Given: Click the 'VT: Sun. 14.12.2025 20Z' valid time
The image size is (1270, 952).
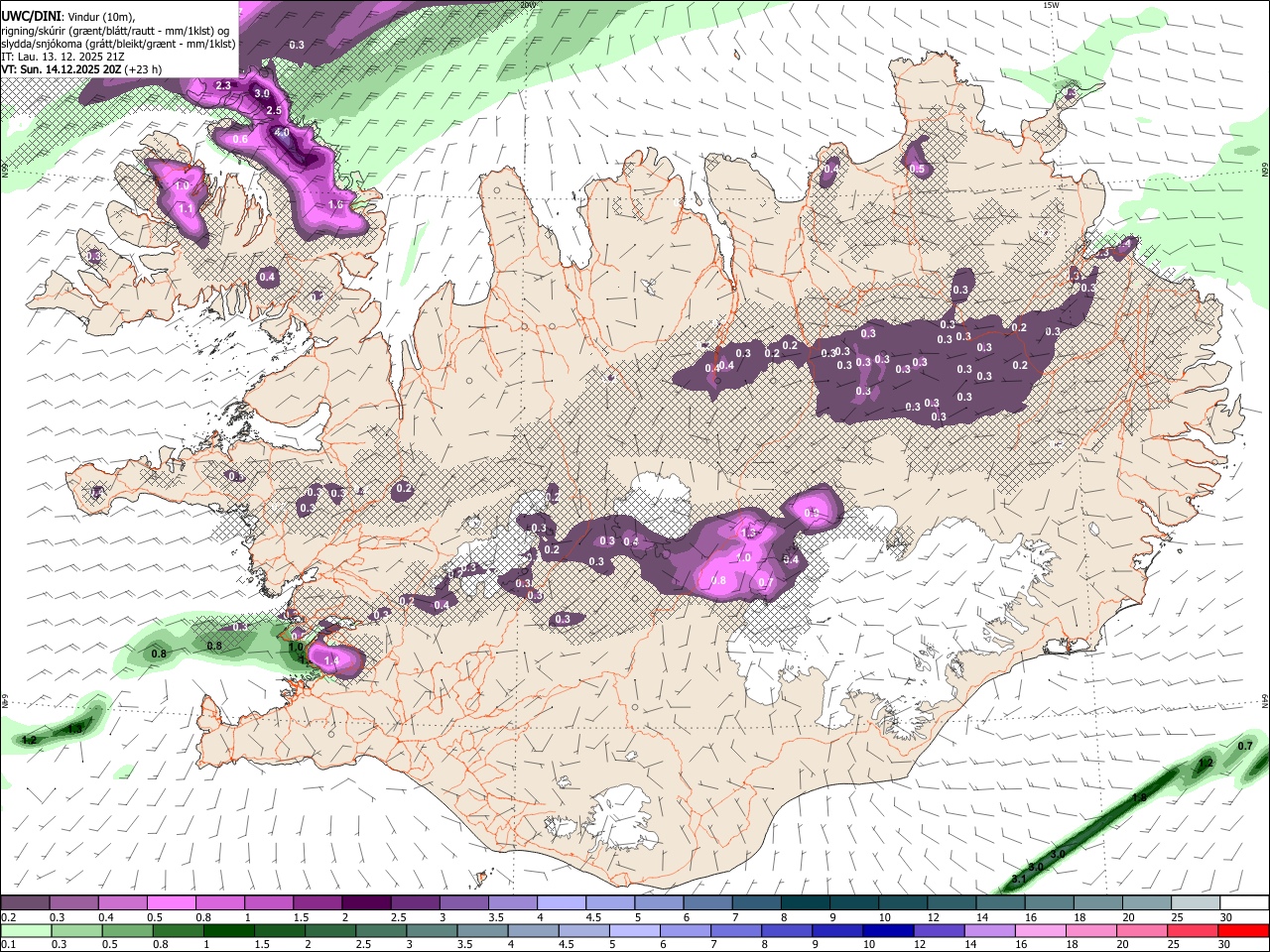Looking at the screenshot, I should pos(62,69).
